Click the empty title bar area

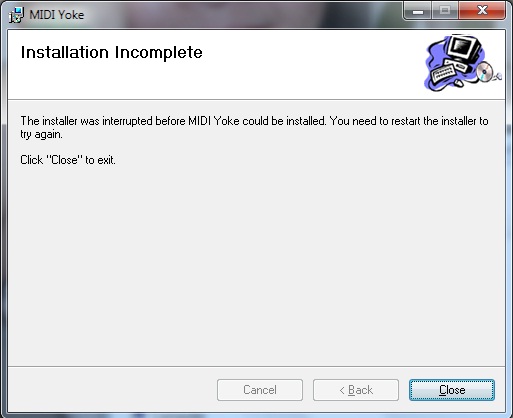tap(243, 15)
